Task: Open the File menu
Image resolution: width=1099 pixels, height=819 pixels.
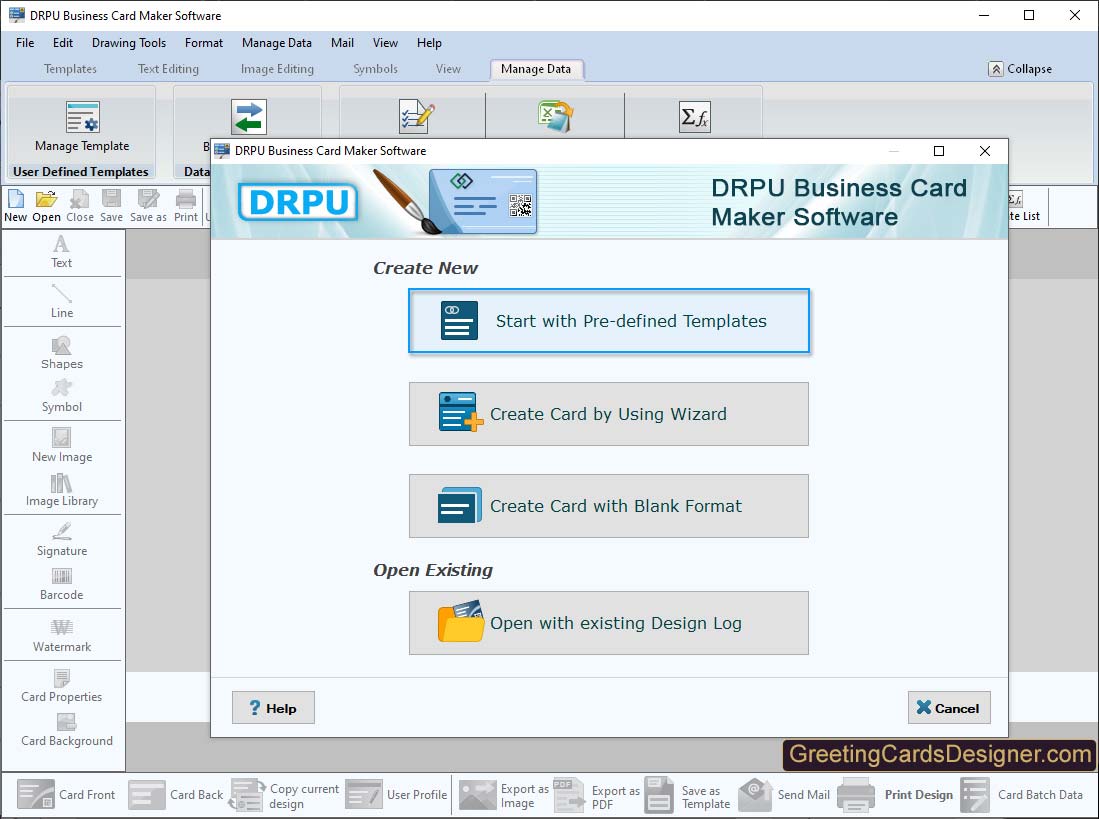Action: tap(25, 43)
